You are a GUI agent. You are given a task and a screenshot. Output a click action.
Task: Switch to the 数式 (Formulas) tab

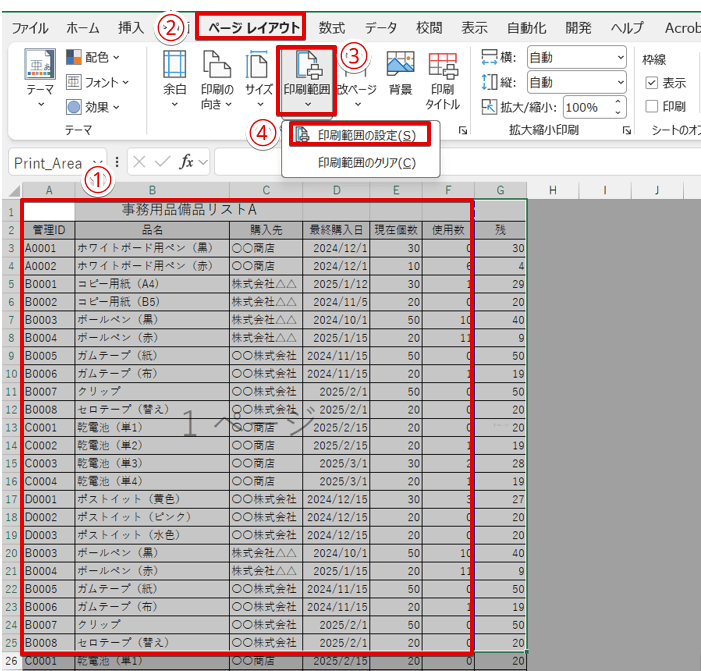point(333,27)
